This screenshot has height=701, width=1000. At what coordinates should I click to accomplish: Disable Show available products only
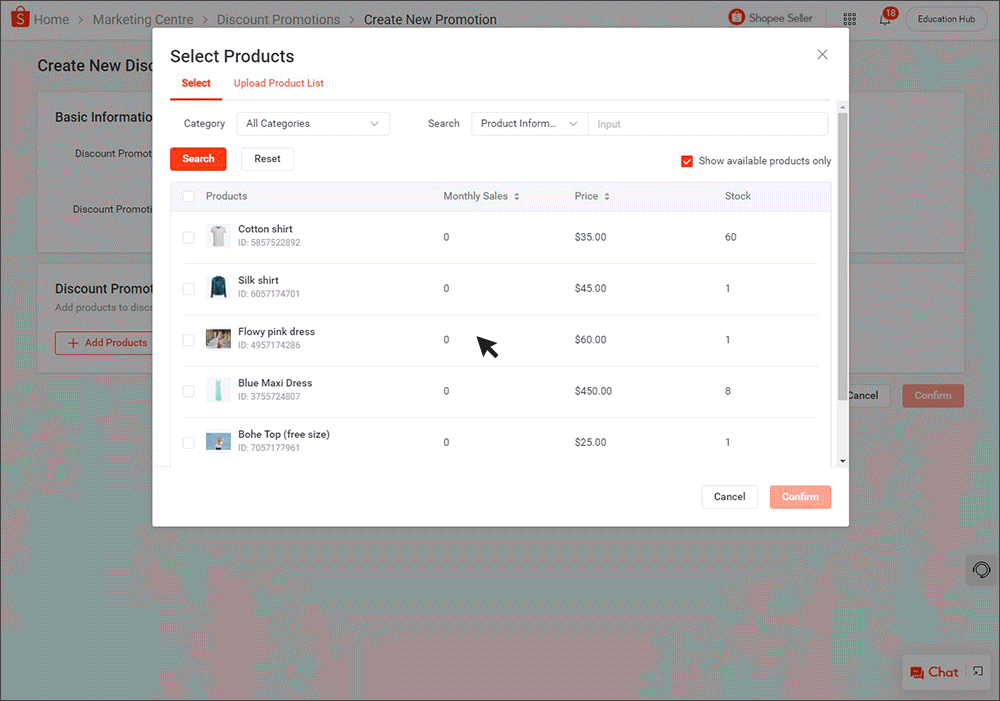click(687, 160)
